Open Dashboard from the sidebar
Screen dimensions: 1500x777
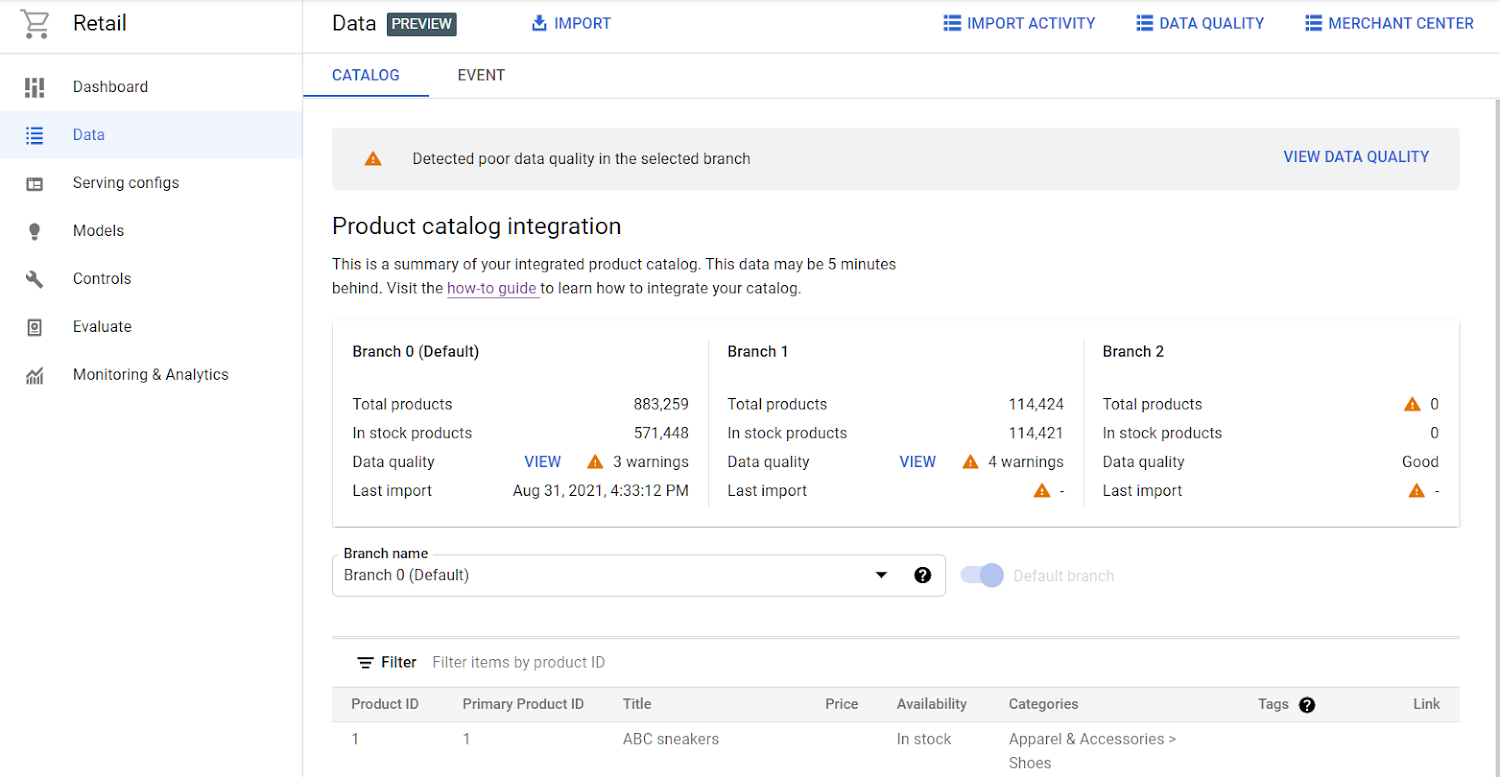151,87
